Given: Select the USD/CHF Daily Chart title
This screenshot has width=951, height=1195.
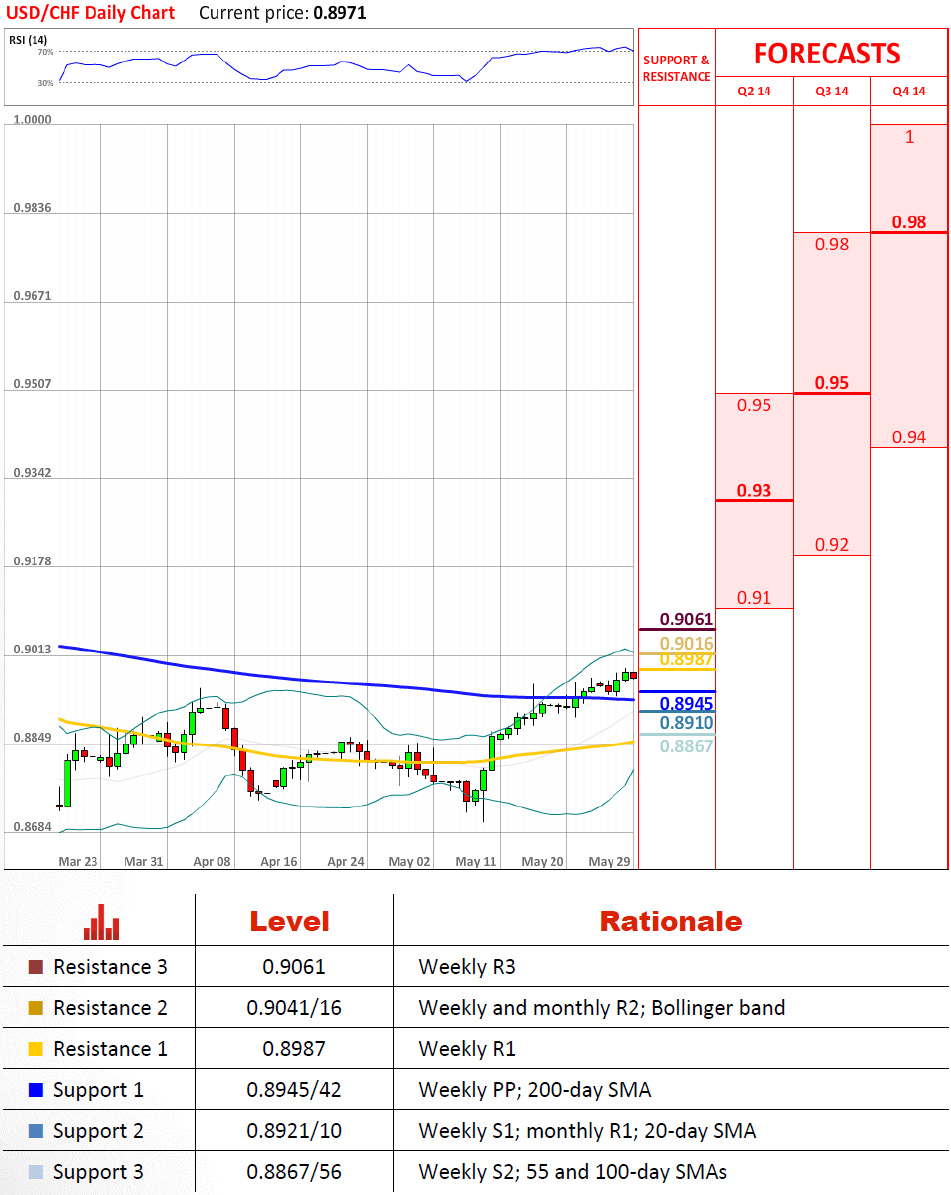Looking at the screenshot, I should 91,13.
